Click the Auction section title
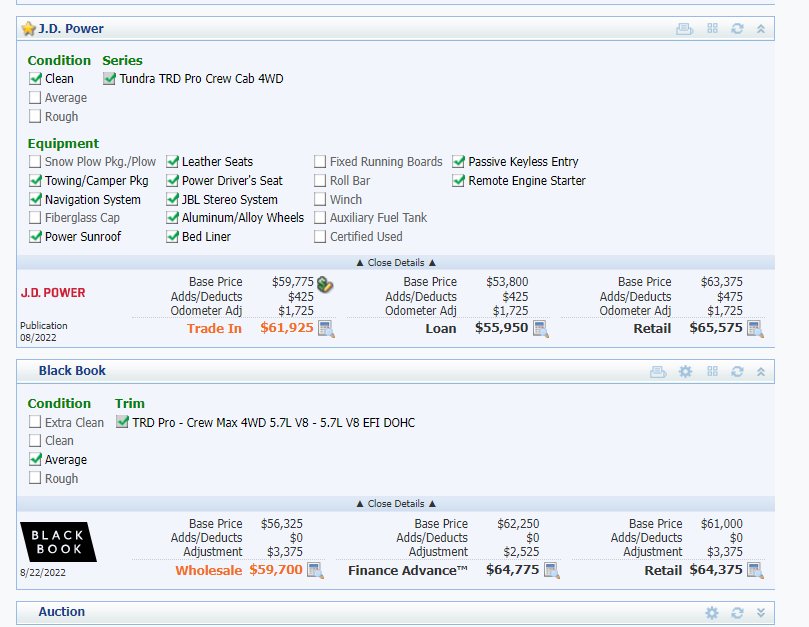 tap(61, 612)
